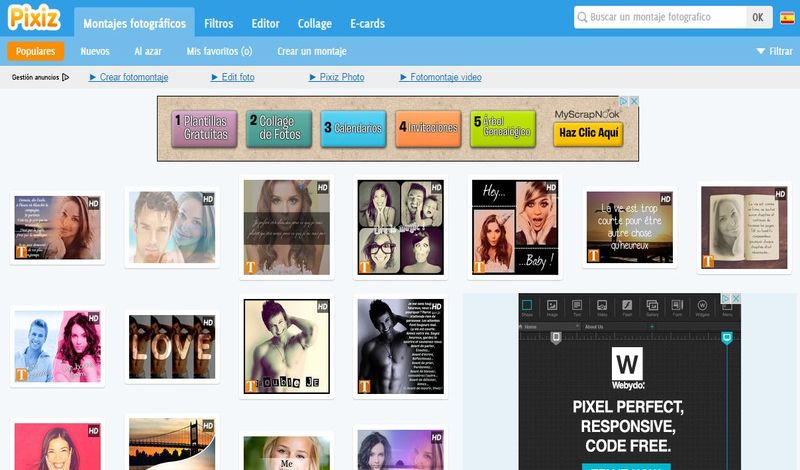Open the Crear fotomontaje link

click(x=129, y=77)
